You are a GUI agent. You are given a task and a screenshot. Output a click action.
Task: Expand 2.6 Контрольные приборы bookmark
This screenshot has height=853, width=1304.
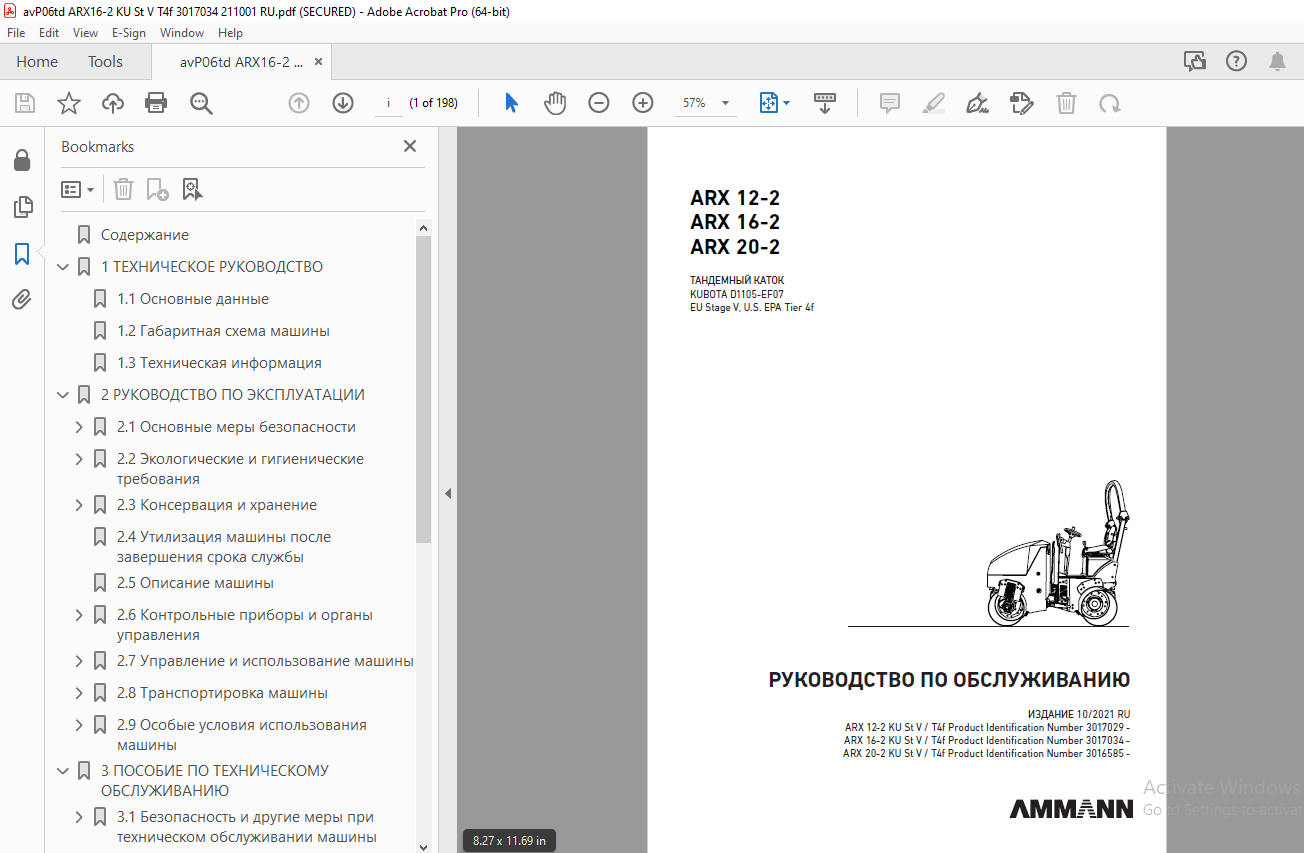tap(79, 615)
